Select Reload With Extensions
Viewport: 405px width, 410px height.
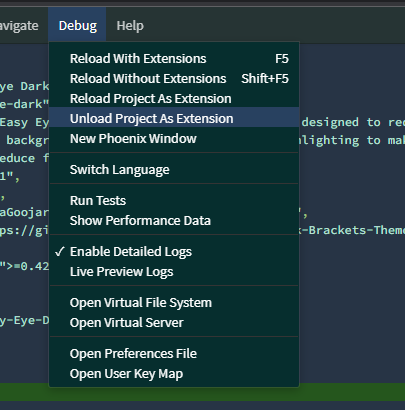coord(174,59)
